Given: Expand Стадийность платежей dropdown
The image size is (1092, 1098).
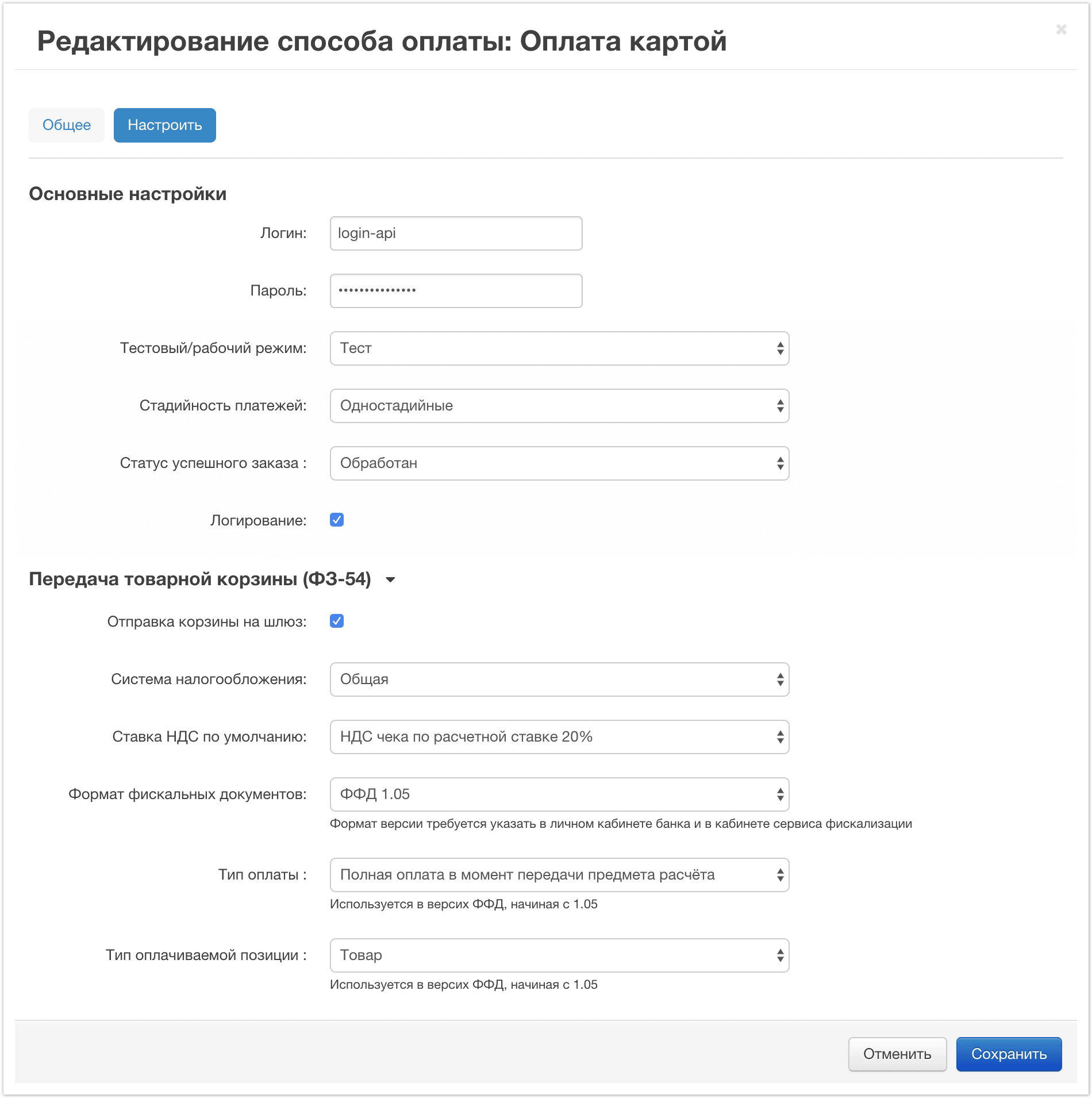Looking at the screenshot, I should [559, 406].
